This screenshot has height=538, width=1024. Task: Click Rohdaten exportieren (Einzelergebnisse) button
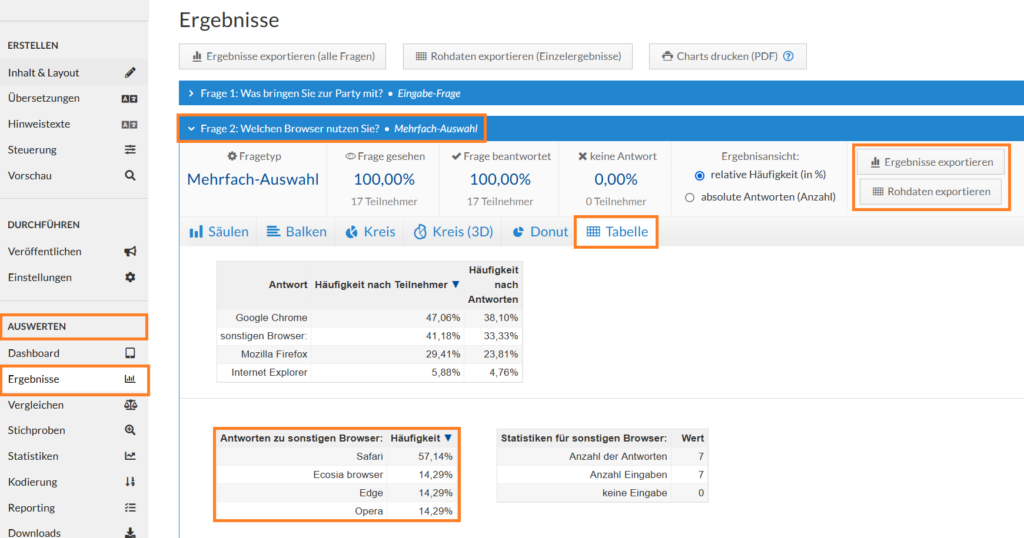click(x=518, y=56)
